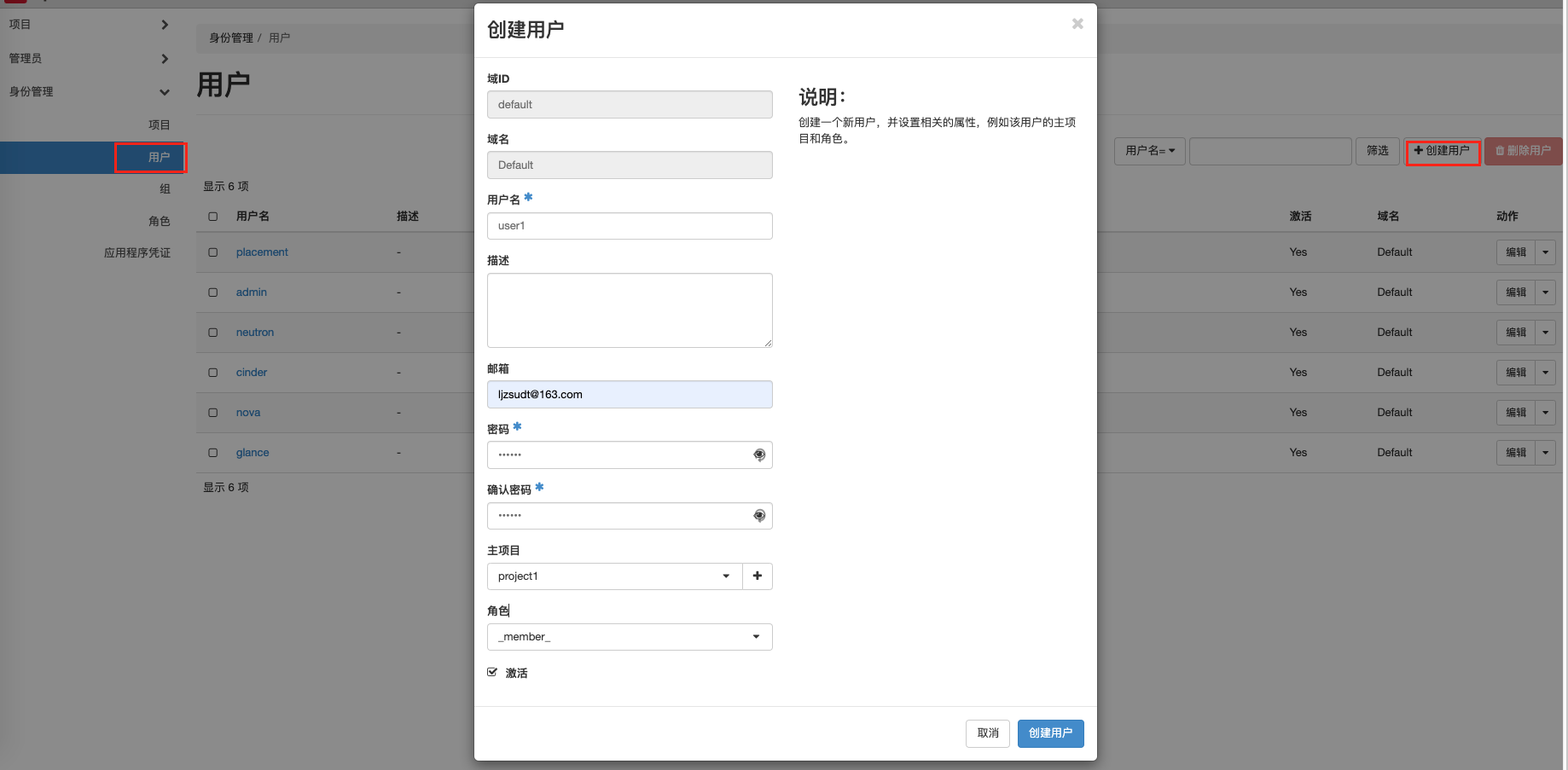This screenshot has width=1568, height=770.
Task: Click the red 删除用户 button
Action: point(1523,151)
